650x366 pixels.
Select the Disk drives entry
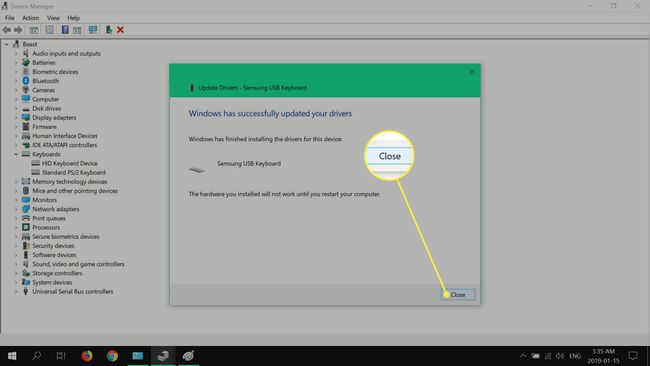click(46, 108)
